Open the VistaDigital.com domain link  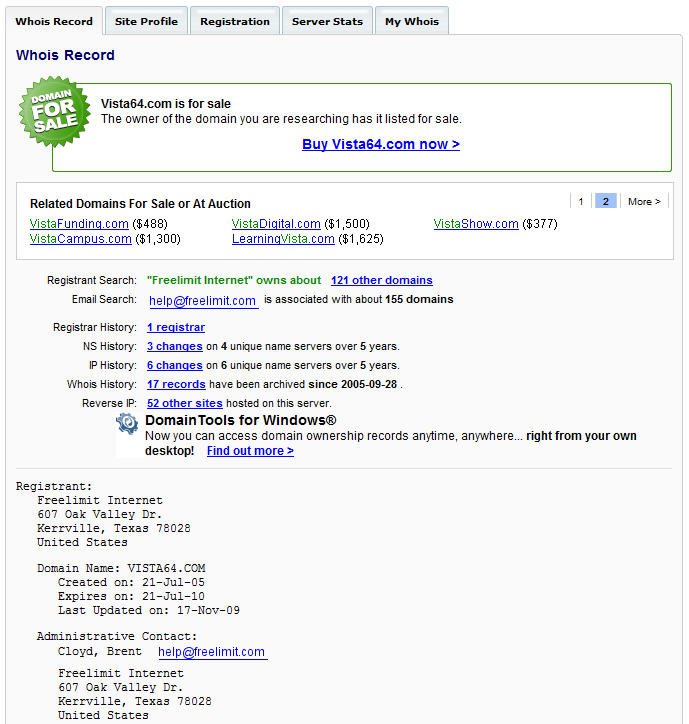pyautogui.click(x=276, y=224)
